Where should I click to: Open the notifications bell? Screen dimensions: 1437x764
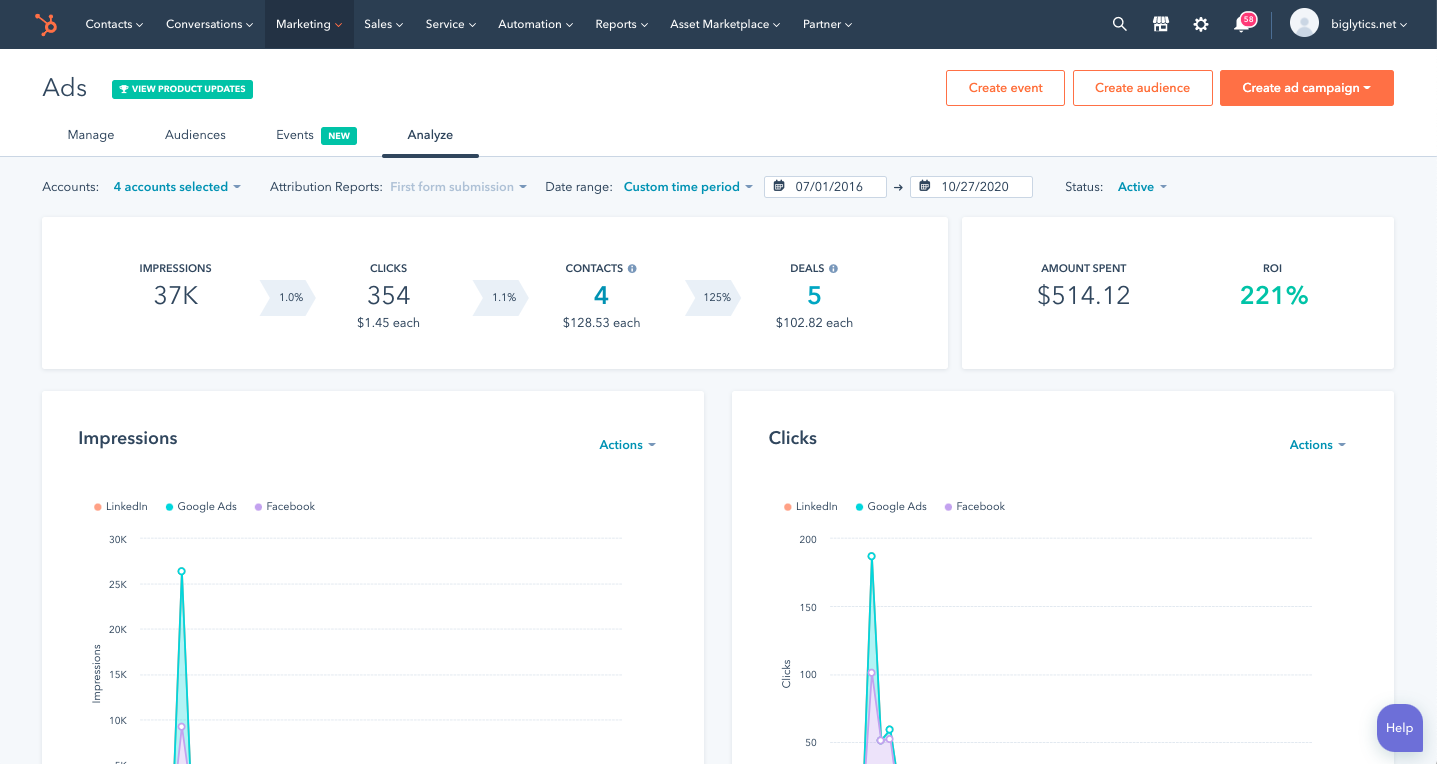[1242, 24]
